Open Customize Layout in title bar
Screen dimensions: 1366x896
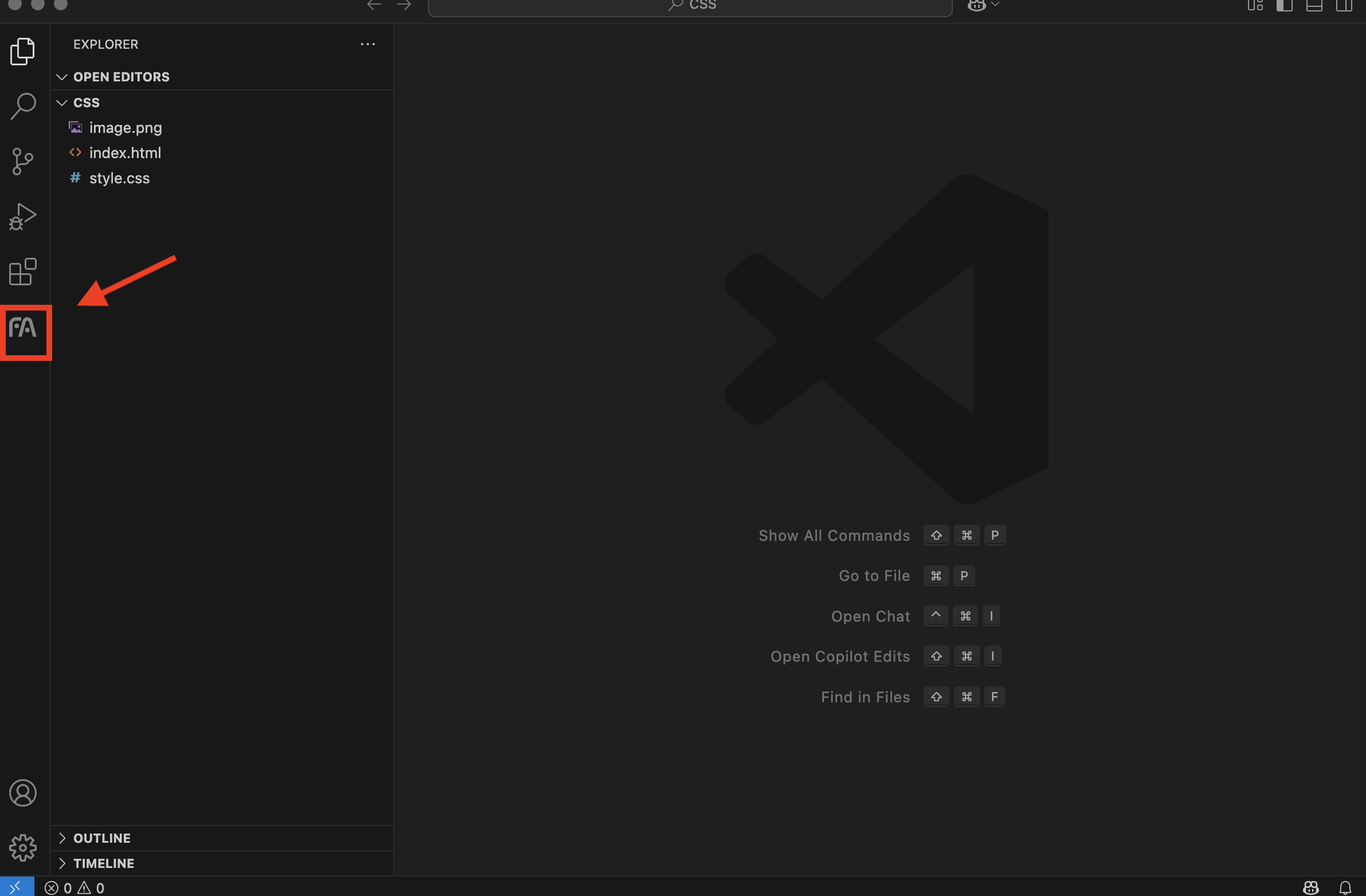1255,5
